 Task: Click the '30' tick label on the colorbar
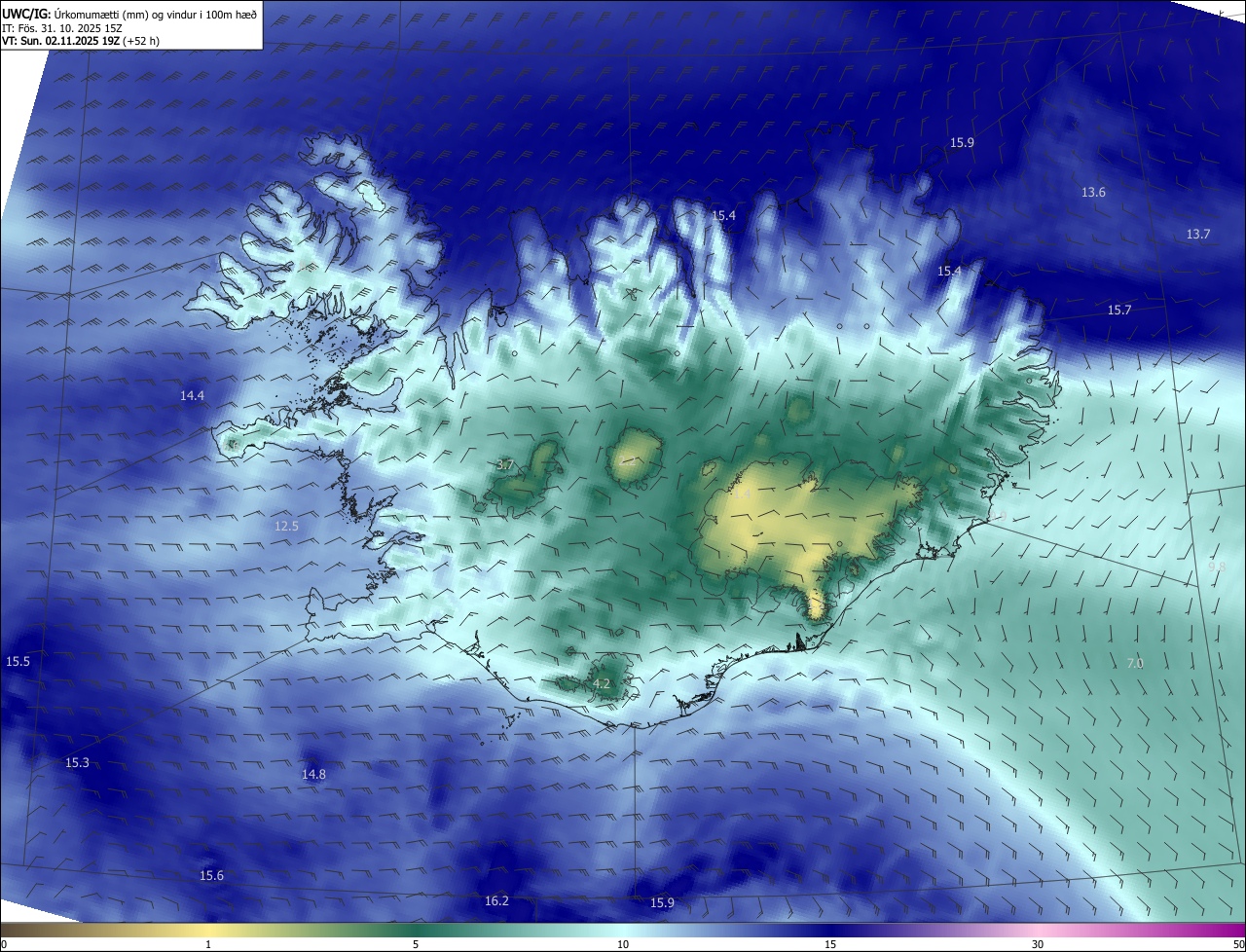pos(1038,944)
